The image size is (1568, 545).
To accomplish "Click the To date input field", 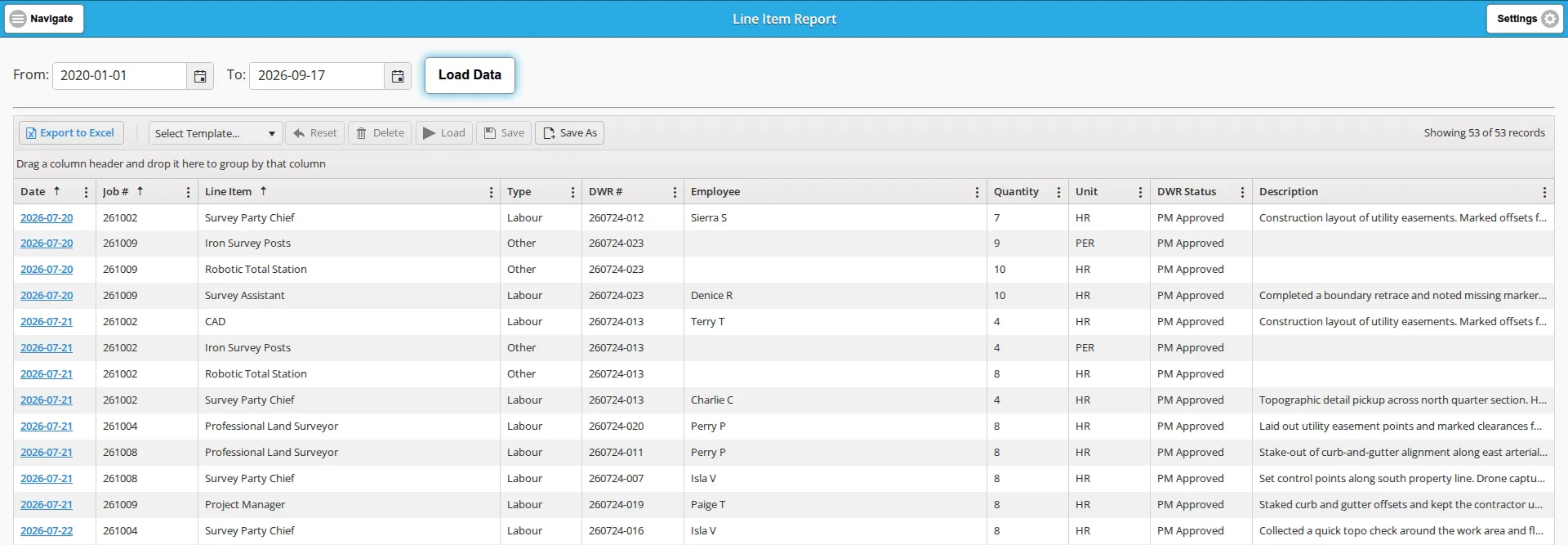I will click(x=317, y=76).
